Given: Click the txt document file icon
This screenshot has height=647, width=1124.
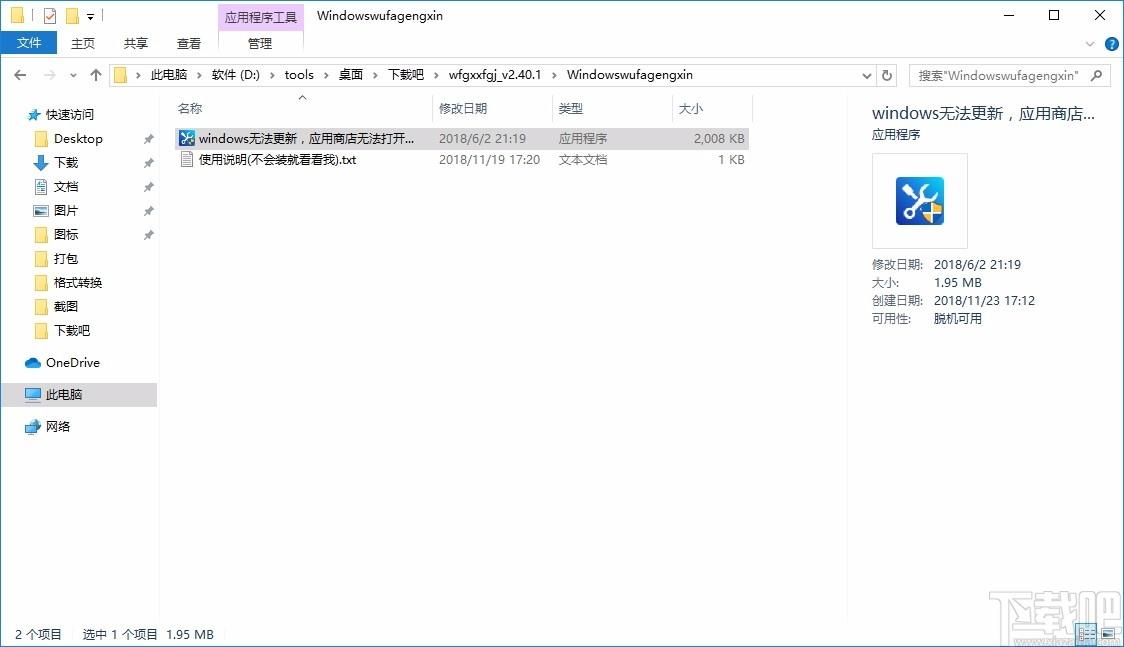Looking at the screenshot, I should (187, 159).
